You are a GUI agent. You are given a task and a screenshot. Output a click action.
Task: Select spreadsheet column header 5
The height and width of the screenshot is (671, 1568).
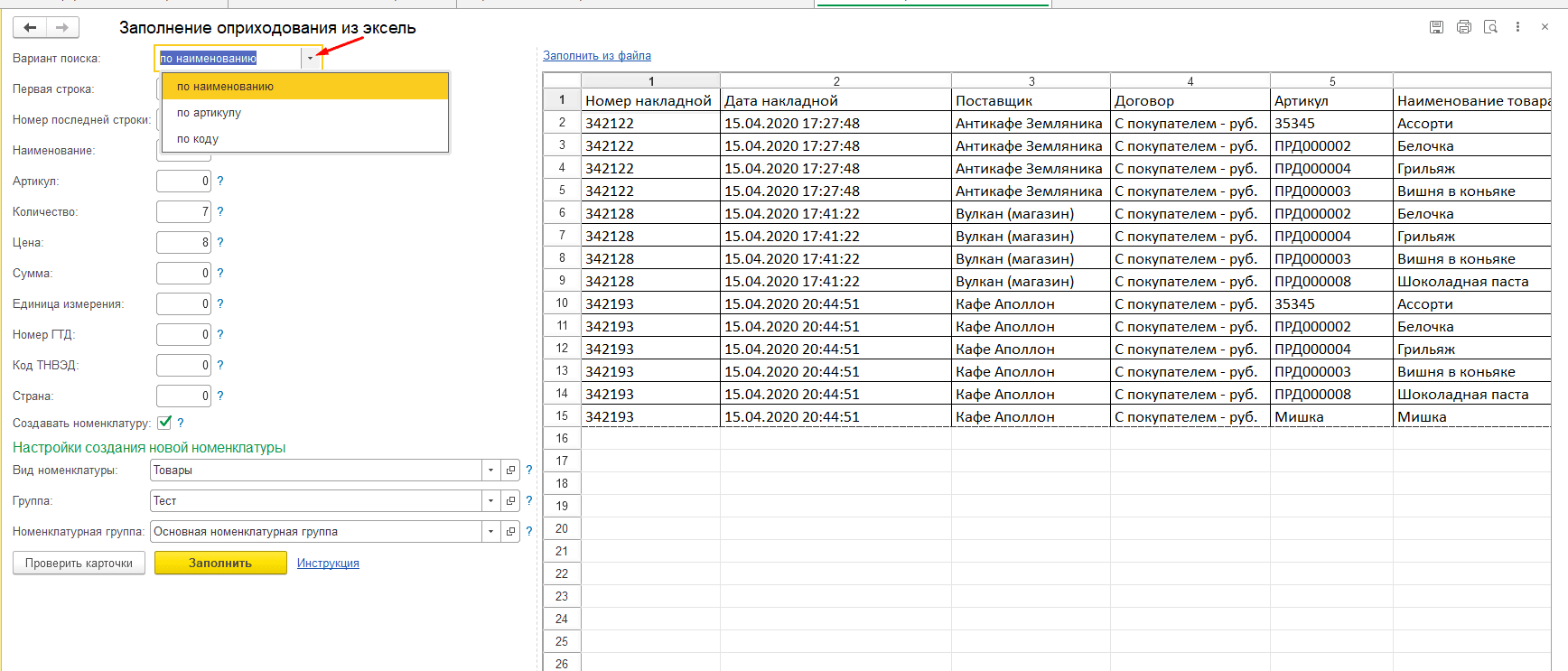[1331, 80]
